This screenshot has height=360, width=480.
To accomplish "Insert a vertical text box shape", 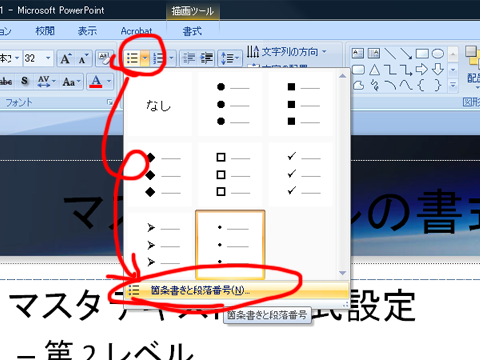I will 374,53.
